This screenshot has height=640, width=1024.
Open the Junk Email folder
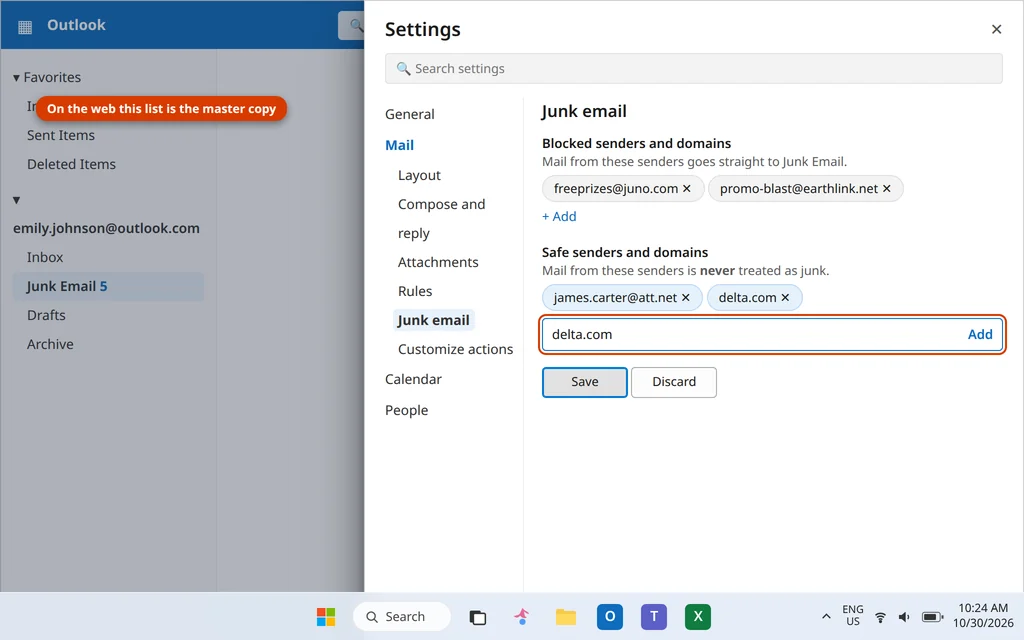[108, 287]
